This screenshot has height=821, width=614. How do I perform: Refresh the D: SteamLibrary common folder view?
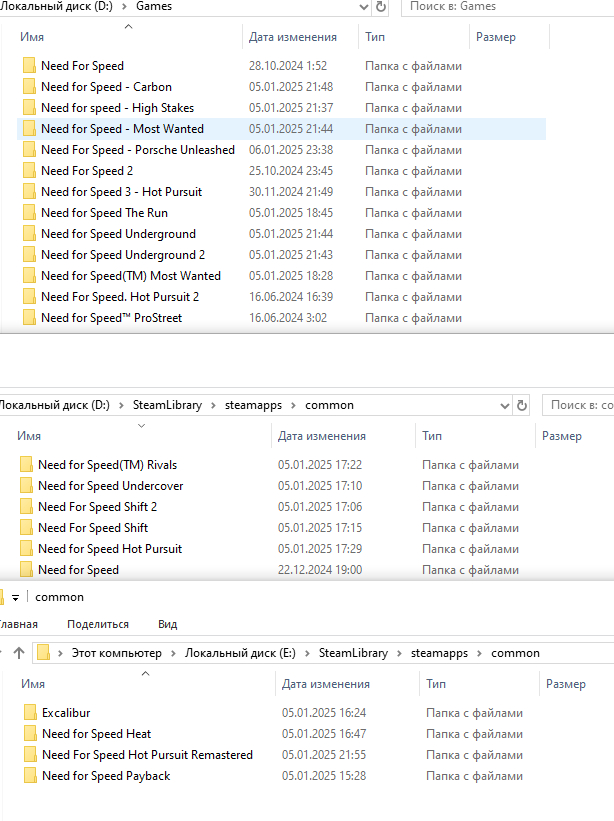pyautogui.click(x=522, y=405)
